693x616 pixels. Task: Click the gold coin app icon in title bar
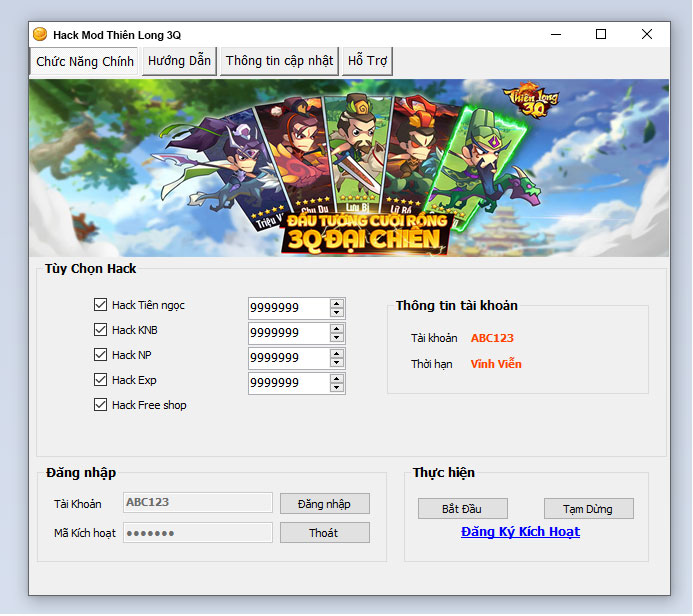pyautogui.click(x=40, y=34)
